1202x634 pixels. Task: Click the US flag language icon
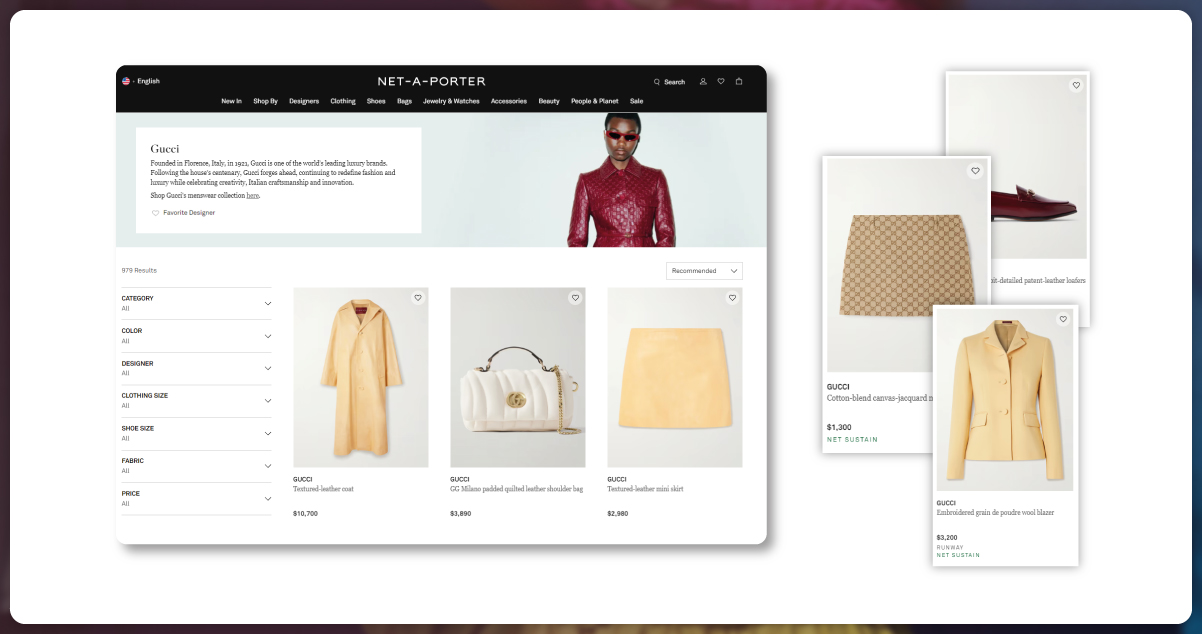pos(126,81)
